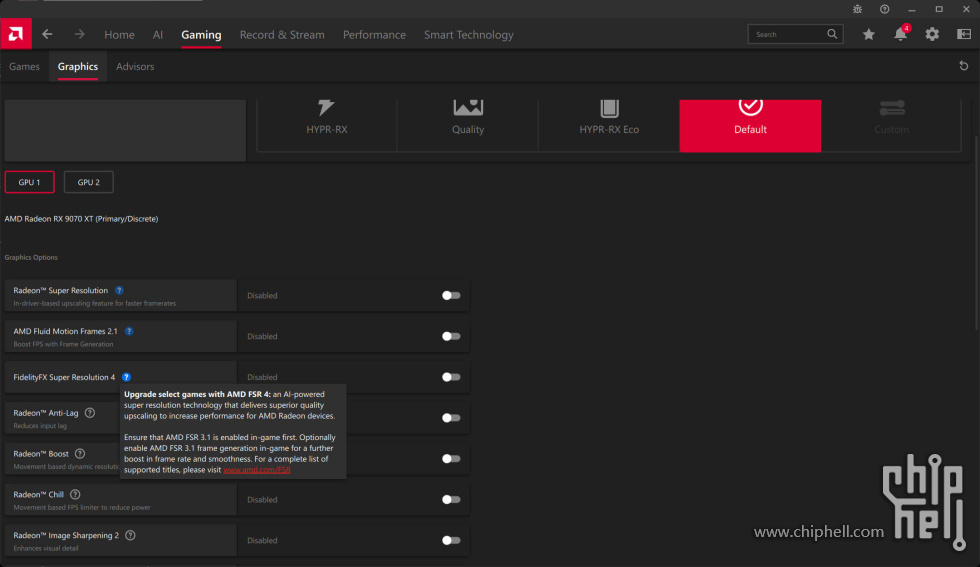Open notifications bell icon
980x567 pixels.
901,34
